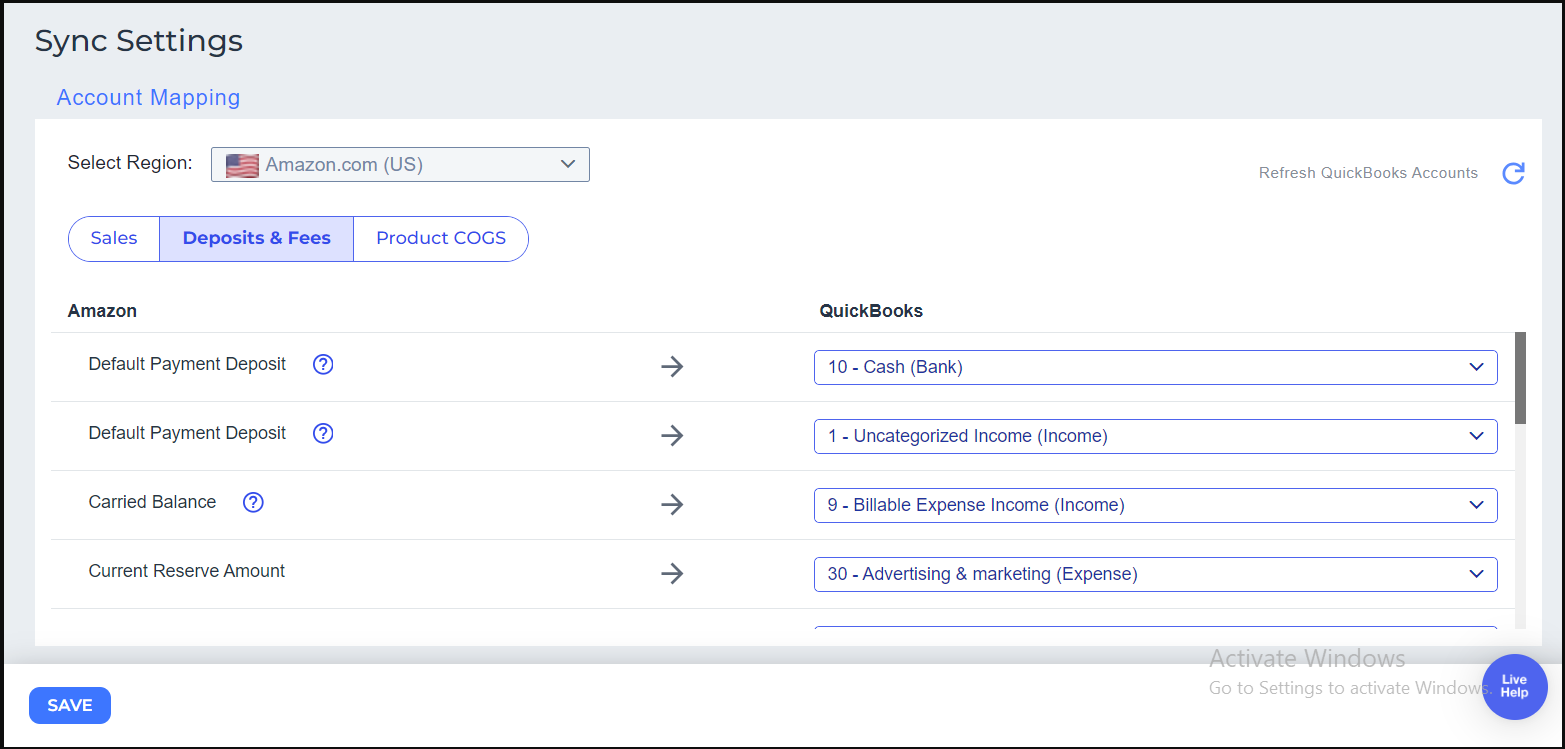Click the Refresh QuickBooks Accounts text
Screen dimensions: 1565x749
point(1367,173)
